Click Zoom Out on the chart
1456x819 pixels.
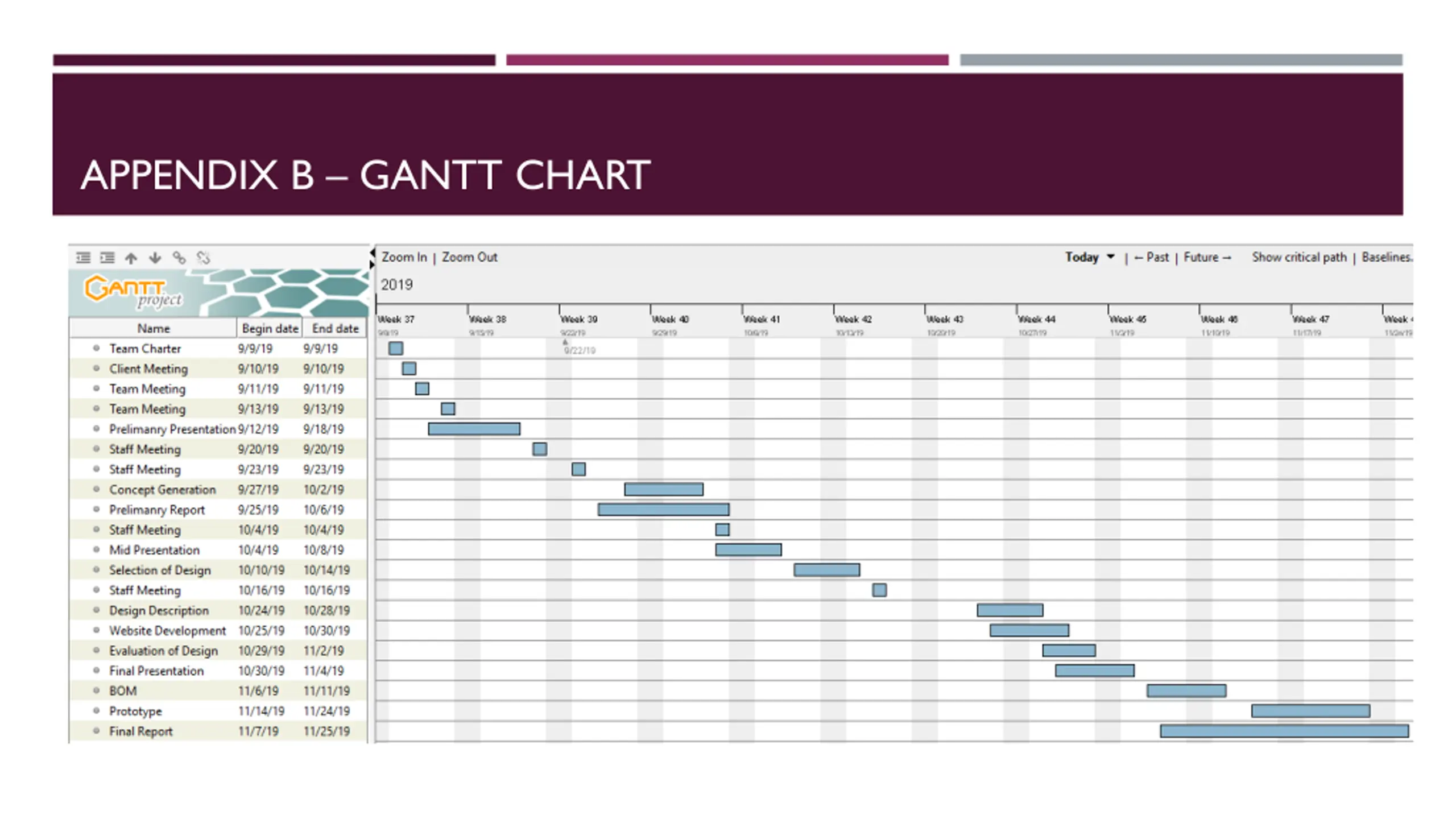[469, 257]
